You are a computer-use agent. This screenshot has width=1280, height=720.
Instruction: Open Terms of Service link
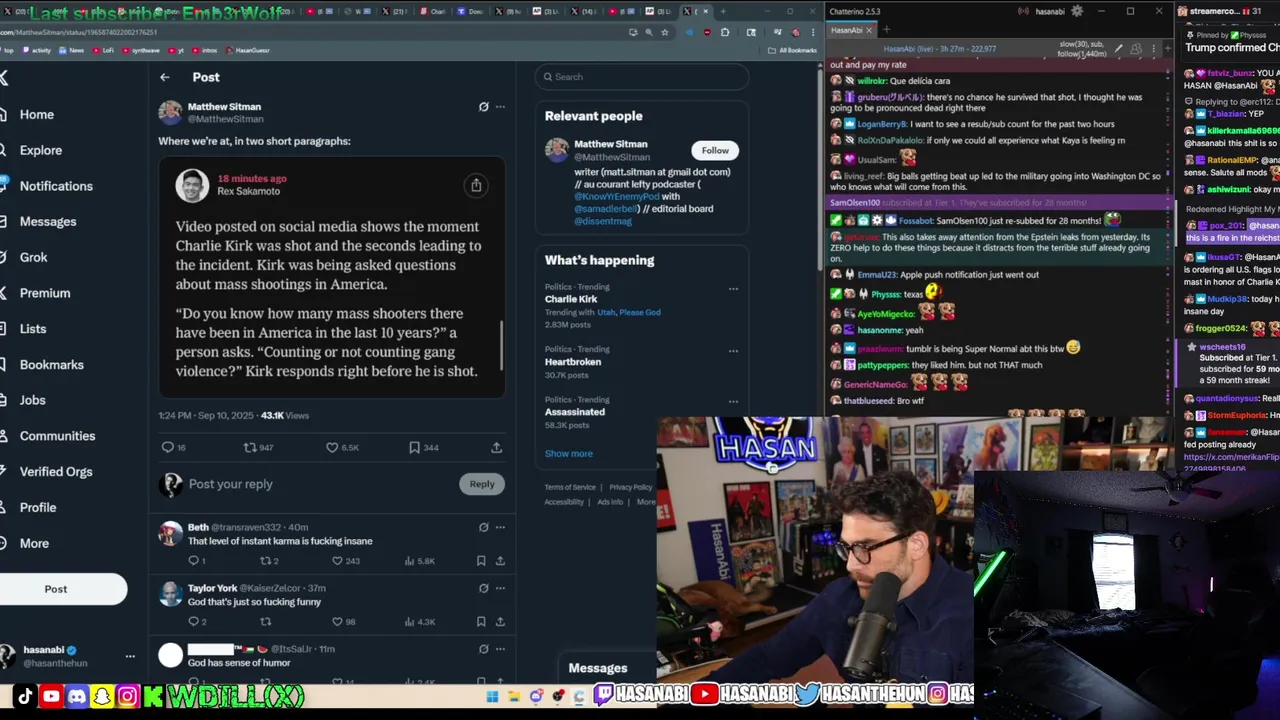point(570,488)
